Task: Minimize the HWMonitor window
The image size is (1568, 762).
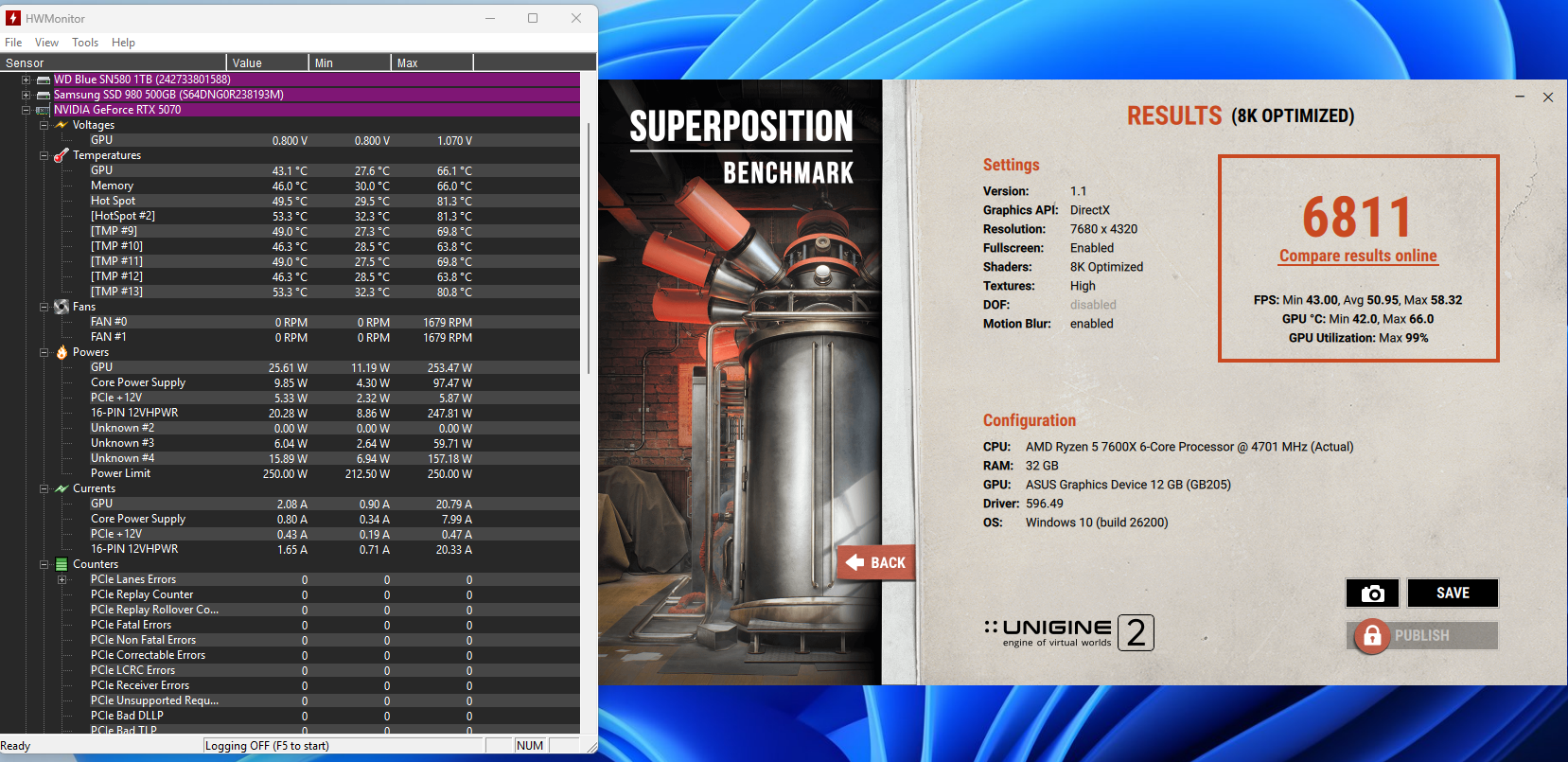Action: 490,18
